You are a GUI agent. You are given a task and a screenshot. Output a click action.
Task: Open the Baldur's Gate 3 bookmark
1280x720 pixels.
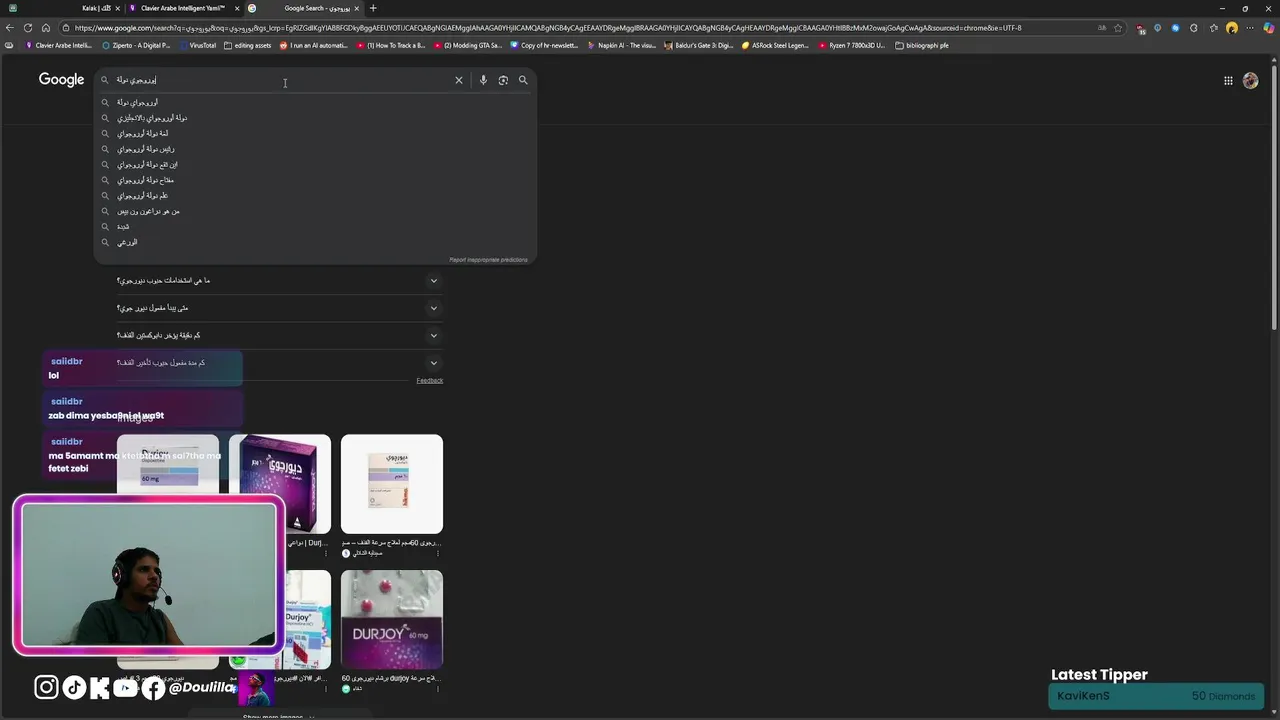click(699, 45)
